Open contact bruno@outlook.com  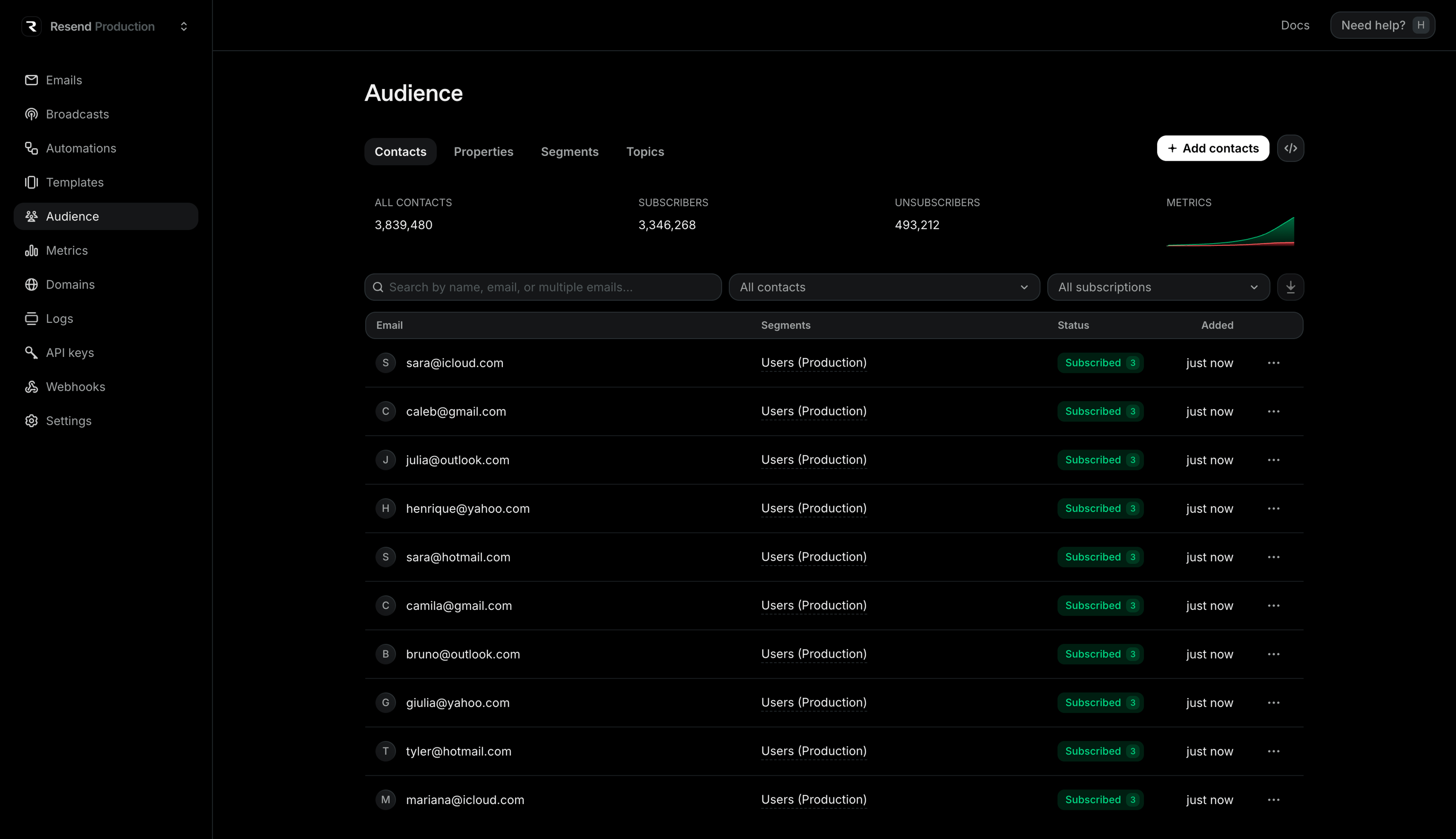click(463, 654)
